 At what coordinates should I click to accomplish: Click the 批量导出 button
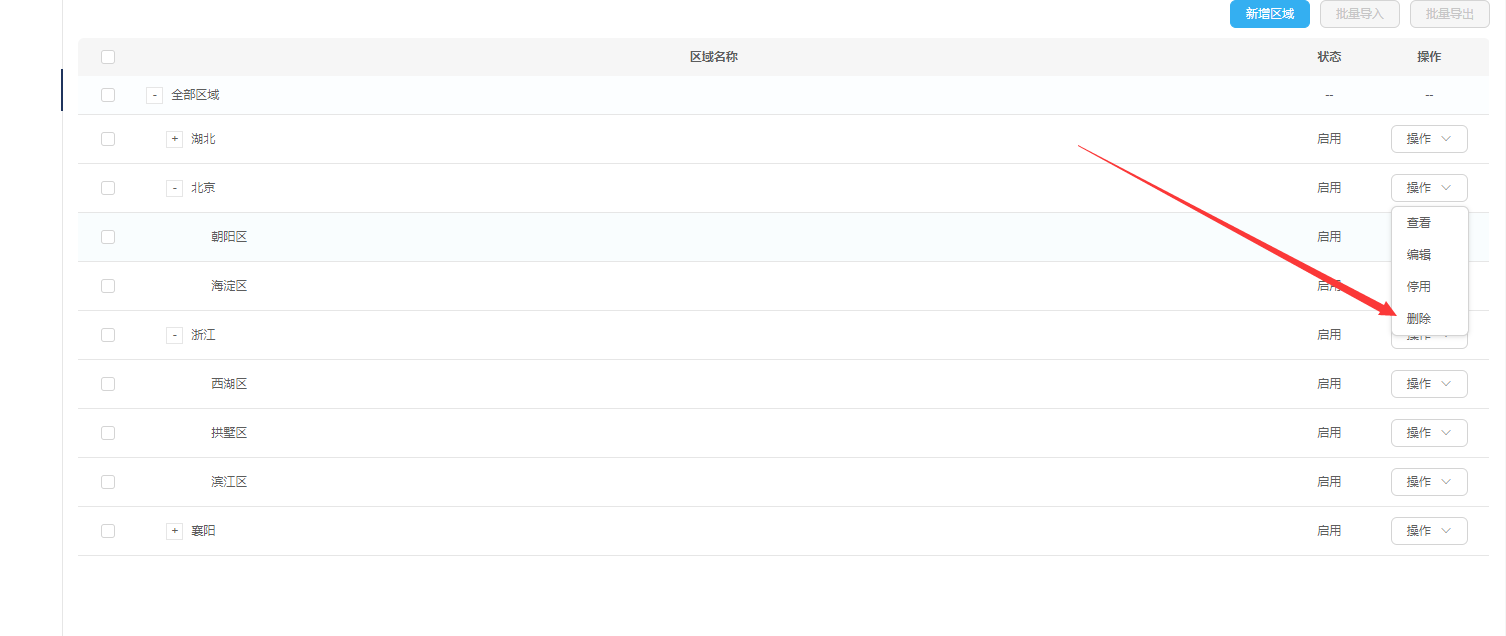[x=1449, y=14]
